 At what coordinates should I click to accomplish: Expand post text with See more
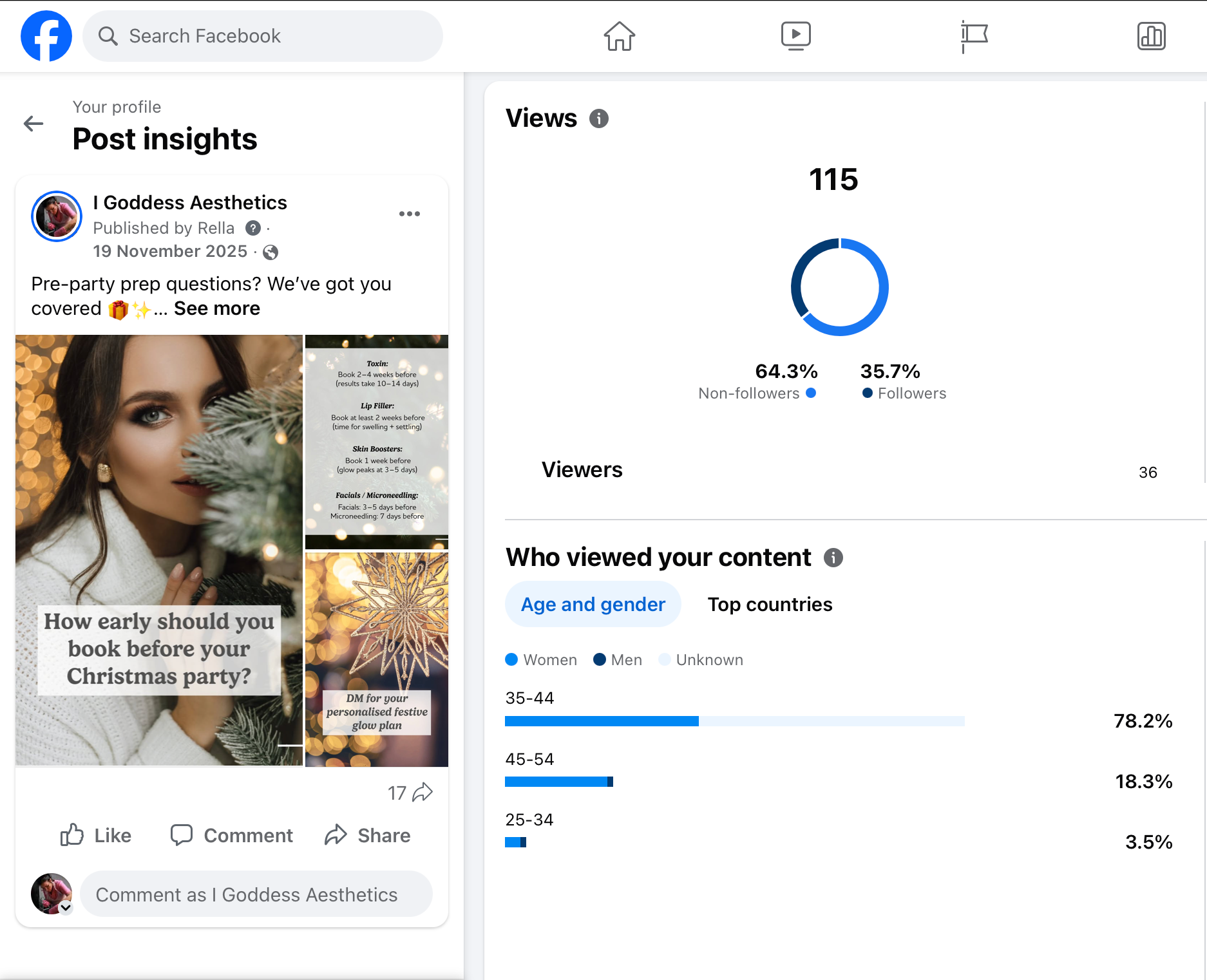click(217, 308)
